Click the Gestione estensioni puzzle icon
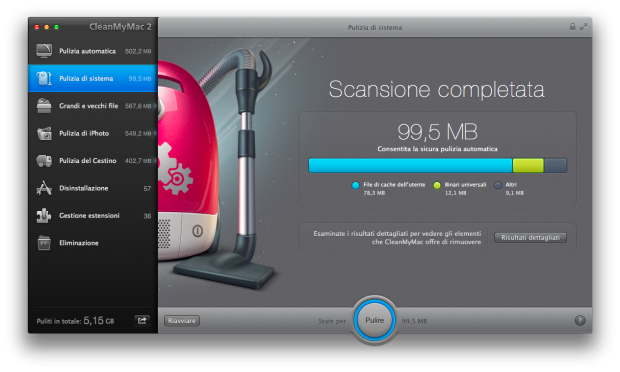620x372 pixels. [44, 215]
